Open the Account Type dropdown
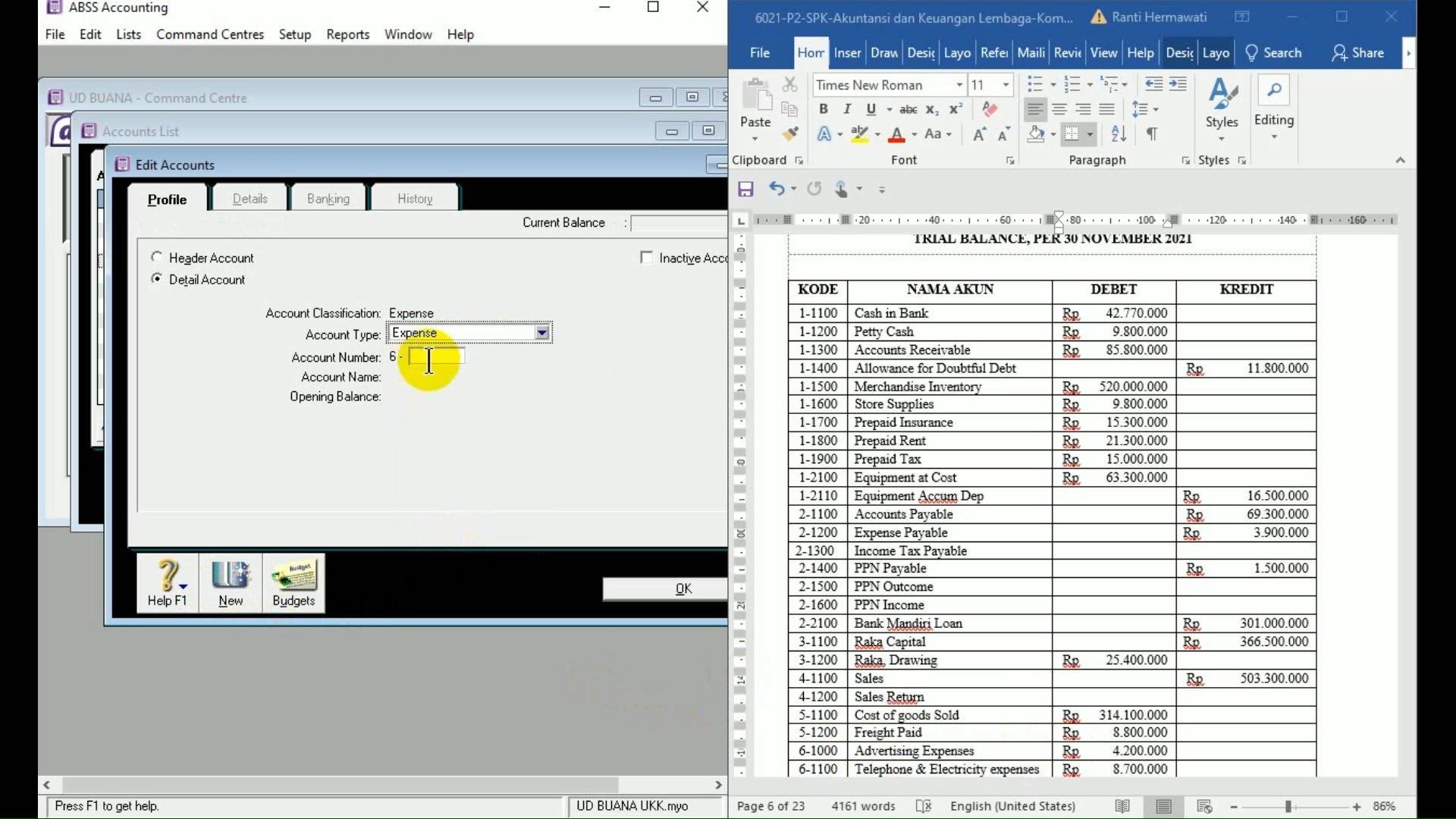This screenshot has height=819, width=1456. click(541, 333)
